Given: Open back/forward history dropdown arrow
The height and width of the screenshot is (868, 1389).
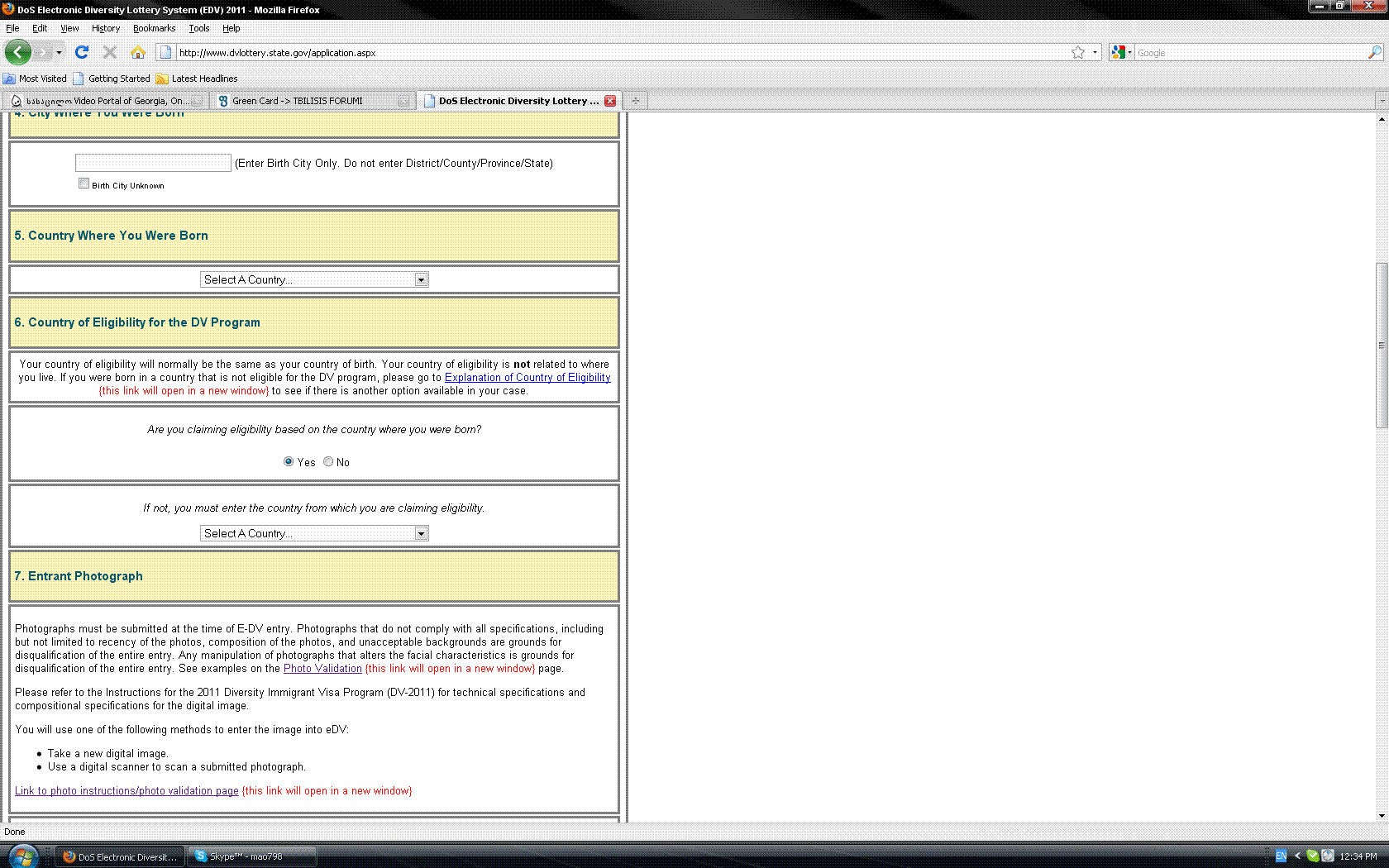Looking at the screenshot, I should pyautogui.click(x=59, y=52).
